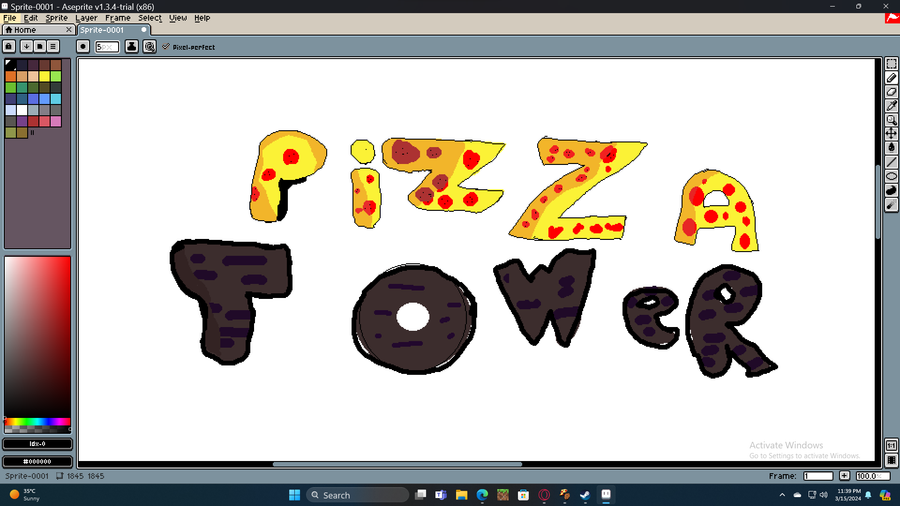Image resolution: width=900 pixels, height=506 pixels.
Task: Open the View menu
Action: (x=178, y=18)
